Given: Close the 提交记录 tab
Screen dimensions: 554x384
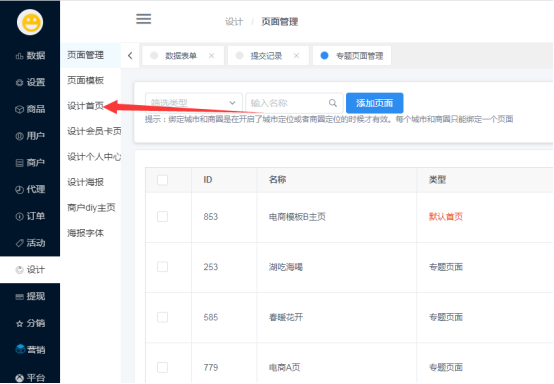Looking at the screenshot, I should click(x=296, y=55).
